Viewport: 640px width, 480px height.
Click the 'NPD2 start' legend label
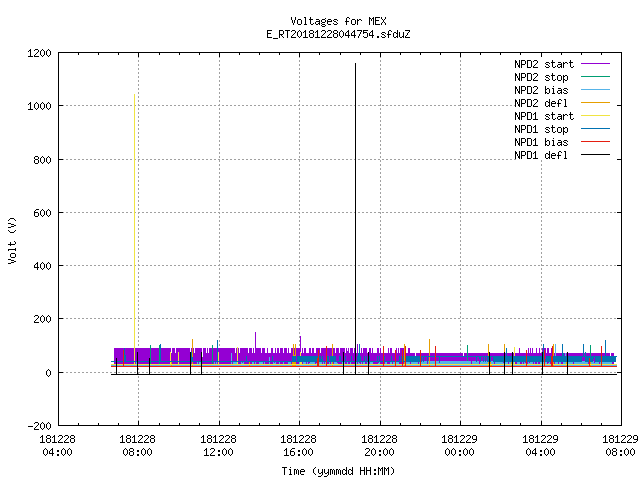coord(544,64)
